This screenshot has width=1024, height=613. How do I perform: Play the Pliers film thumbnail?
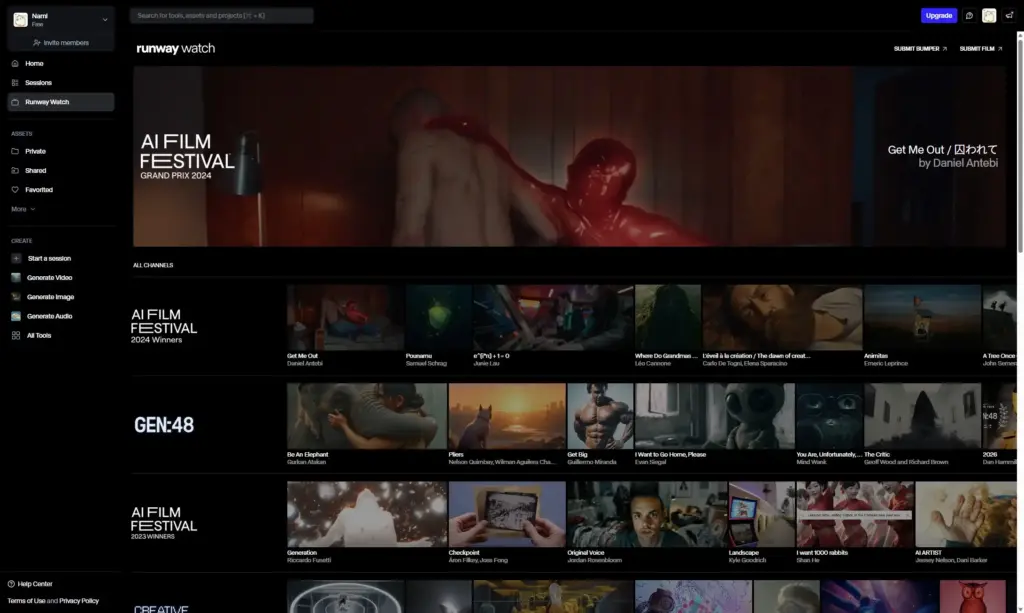point(507,416)
